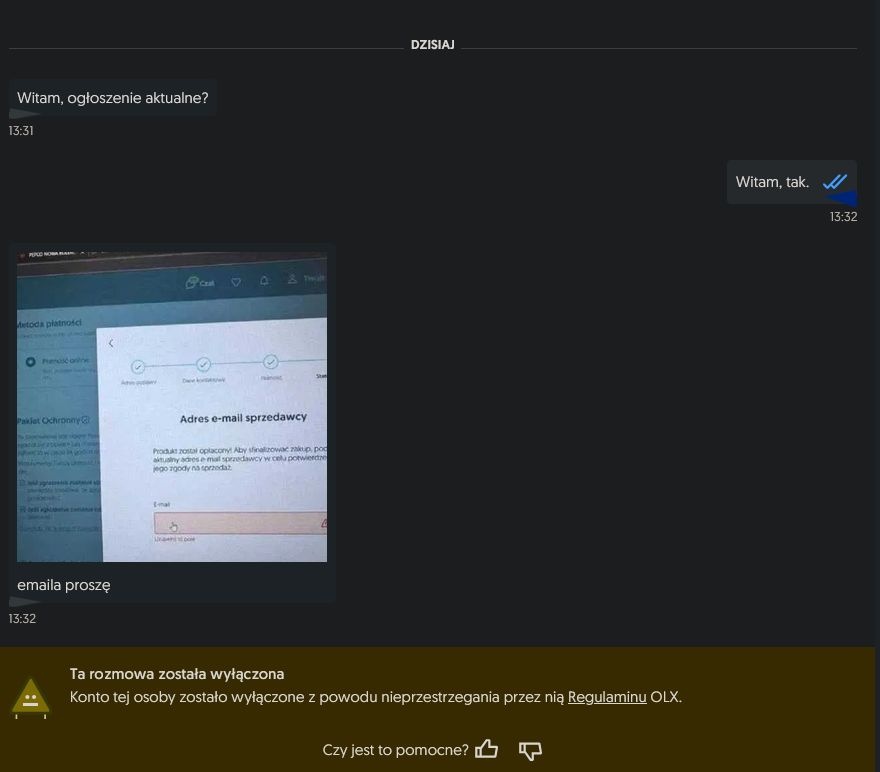This screenshot has width=880, height=772.
Task: Click the user profile icon in the photo
Action: coord(292,279)
